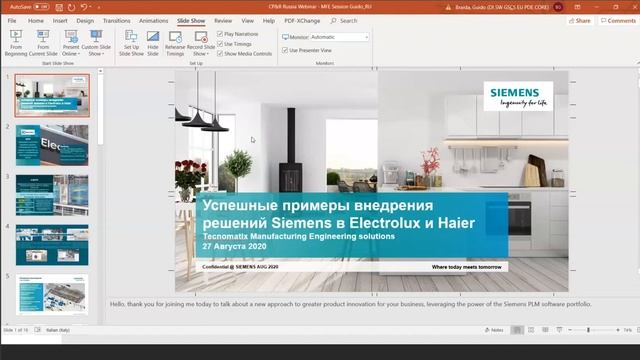Click the account warning triangle icon
This screenshot has width=640, height=360.
pyautogui.click(x=448, y=7)
